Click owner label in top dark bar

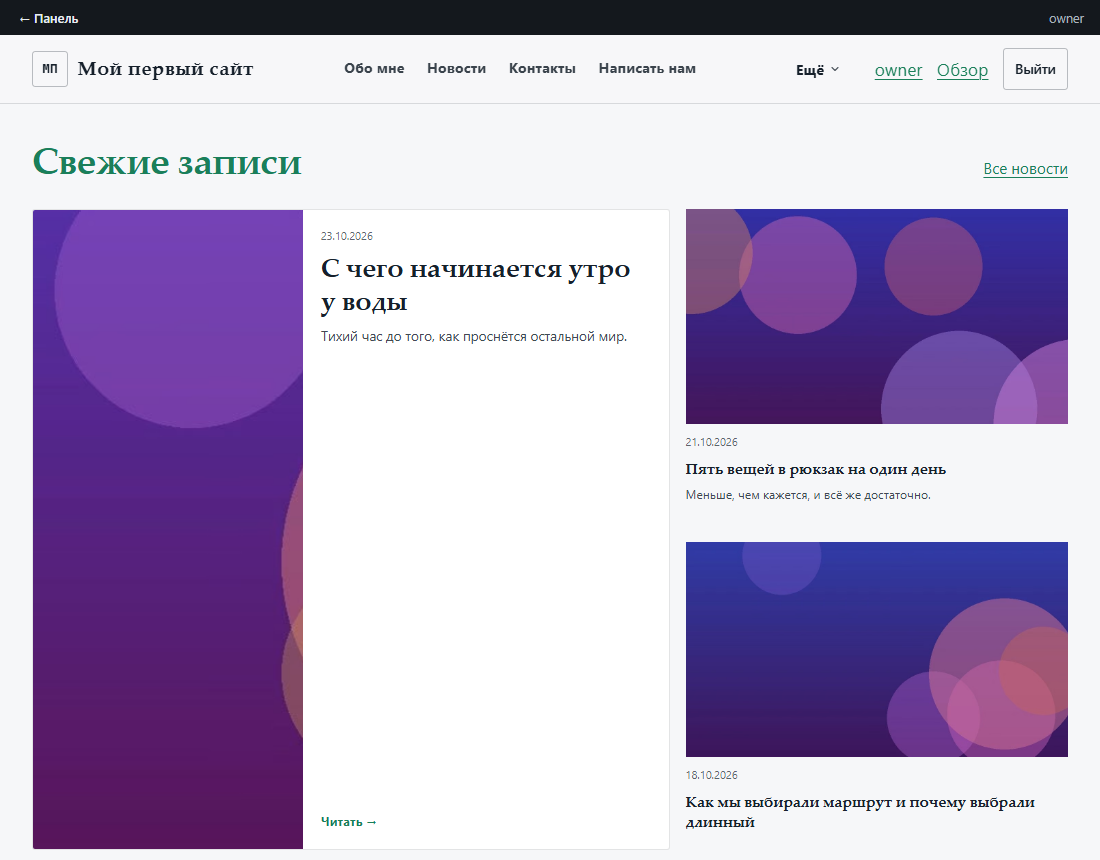[x=1066, y=19]
